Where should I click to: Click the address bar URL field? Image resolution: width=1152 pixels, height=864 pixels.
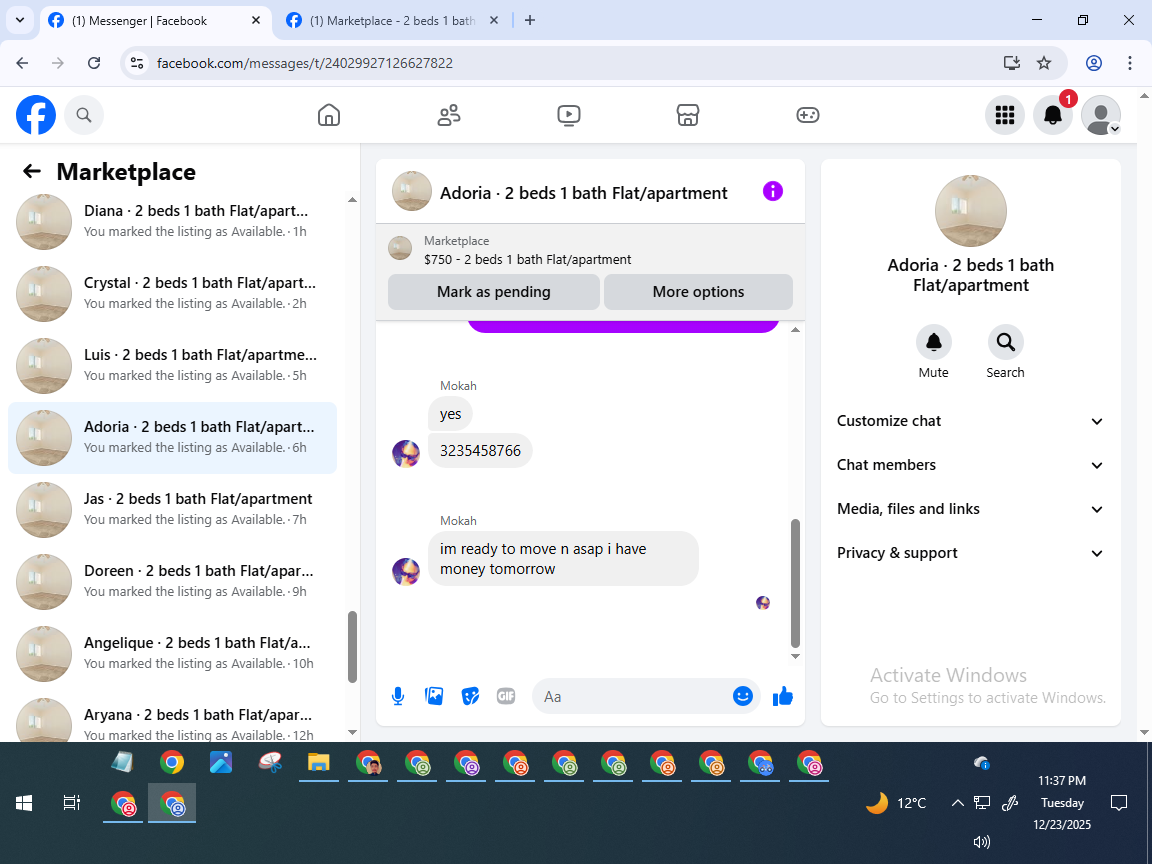[x=573, y=63]
